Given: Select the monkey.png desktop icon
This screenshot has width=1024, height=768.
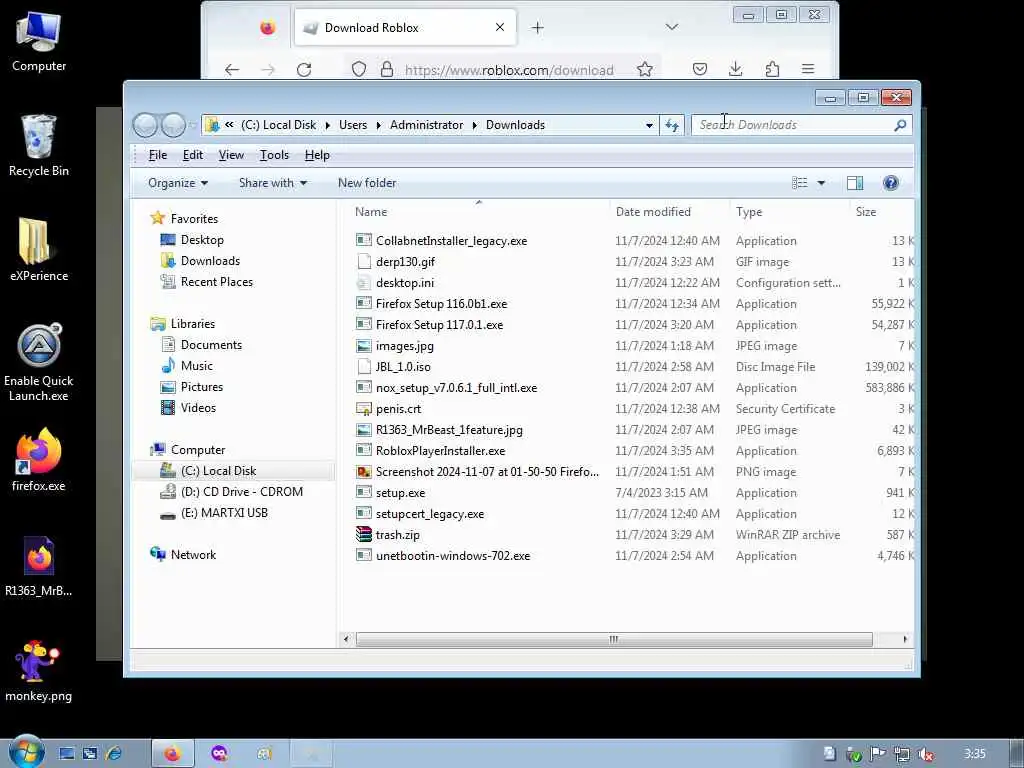Looking at the screenshot, I should (39, 671).
